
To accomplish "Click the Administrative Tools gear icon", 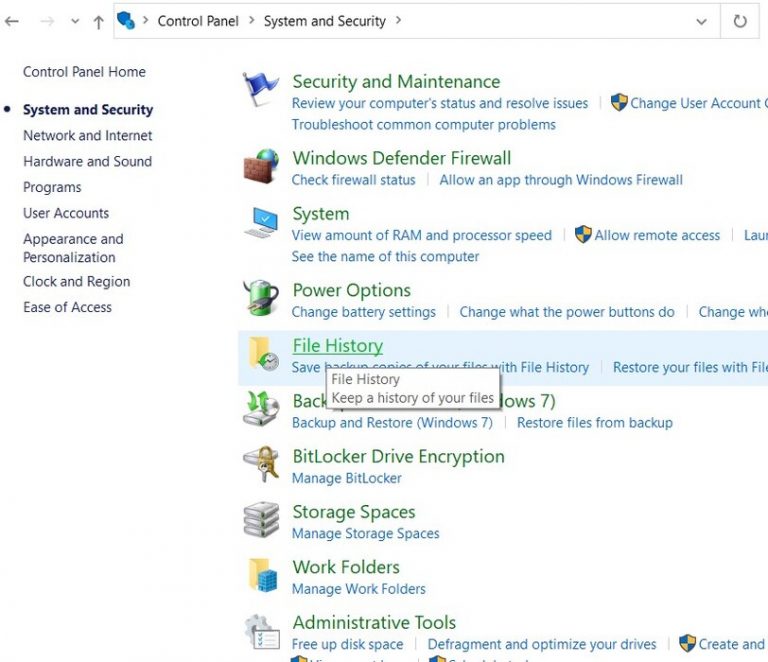I will tap(261, 631).
